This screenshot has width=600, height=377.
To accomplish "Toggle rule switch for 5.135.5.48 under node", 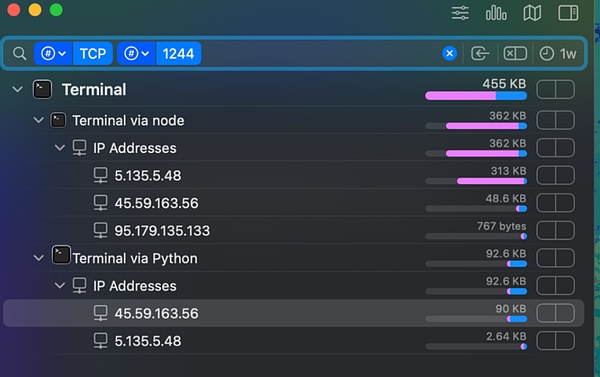I will pos(555,175).
